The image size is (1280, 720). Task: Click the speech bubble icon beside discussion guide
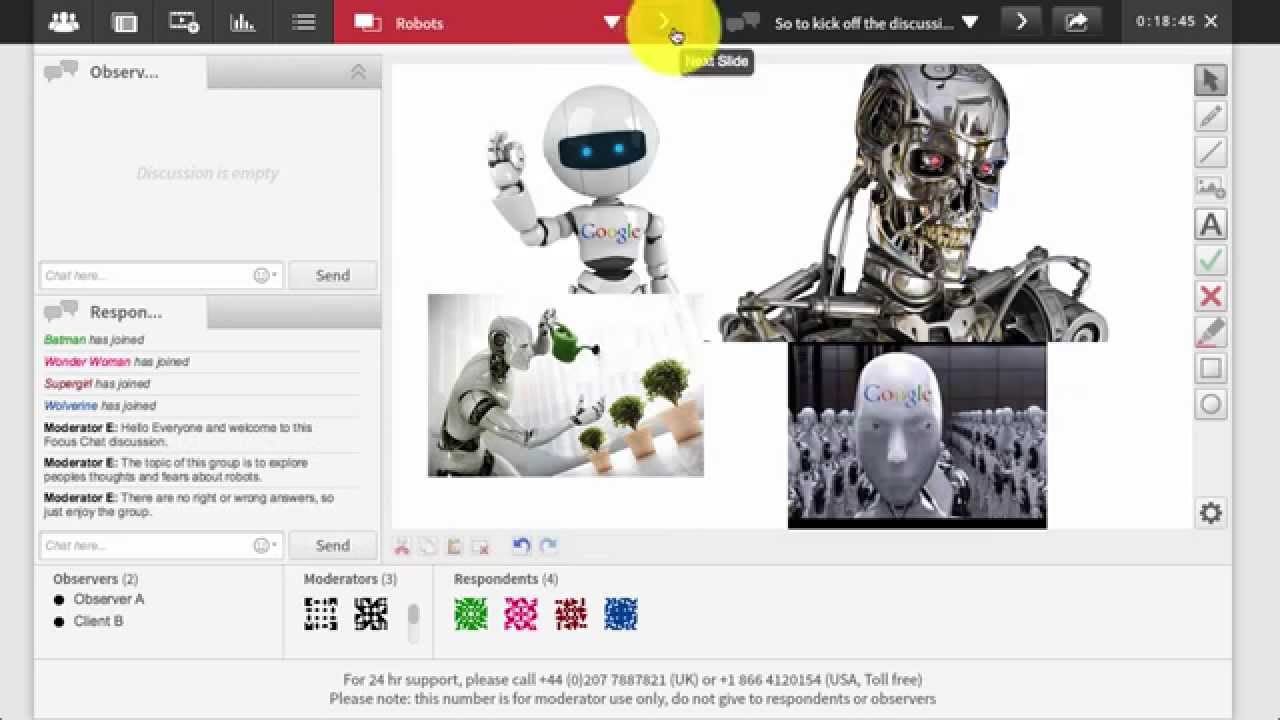[x=742, y=22]
